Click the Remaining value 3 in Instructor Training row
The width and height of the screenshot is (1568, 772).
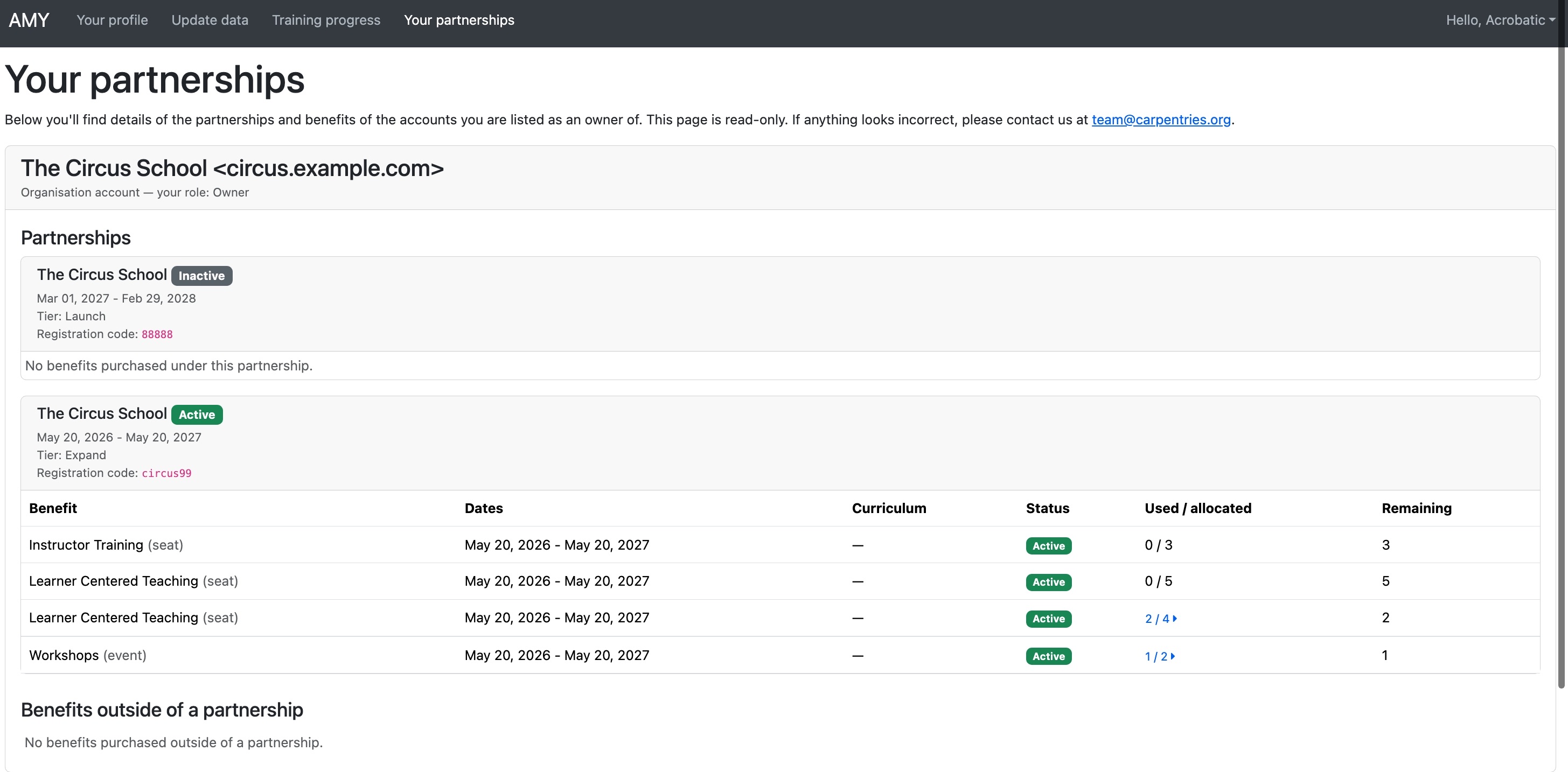1385,545
